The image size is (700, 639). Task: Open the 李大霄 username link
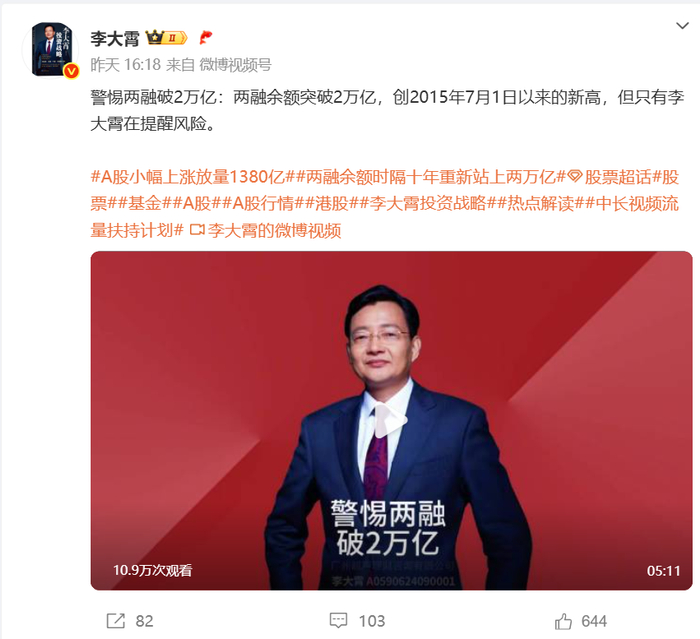(115, 38)
